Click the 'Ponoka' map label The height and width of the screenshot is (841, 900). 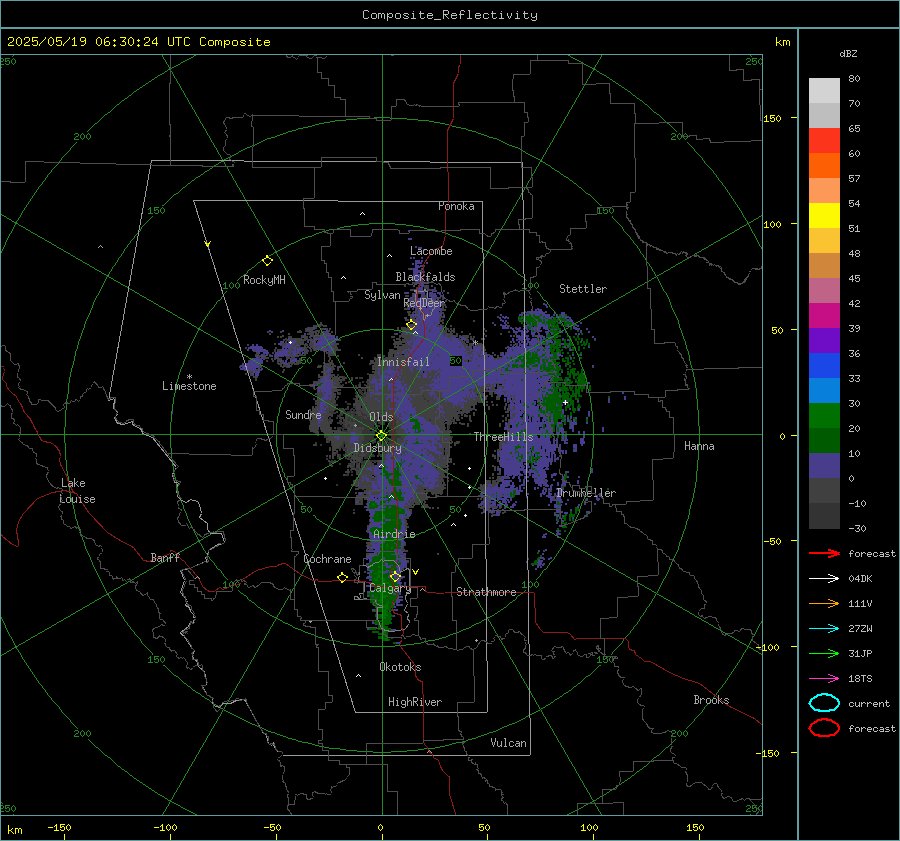click(456, 206)
